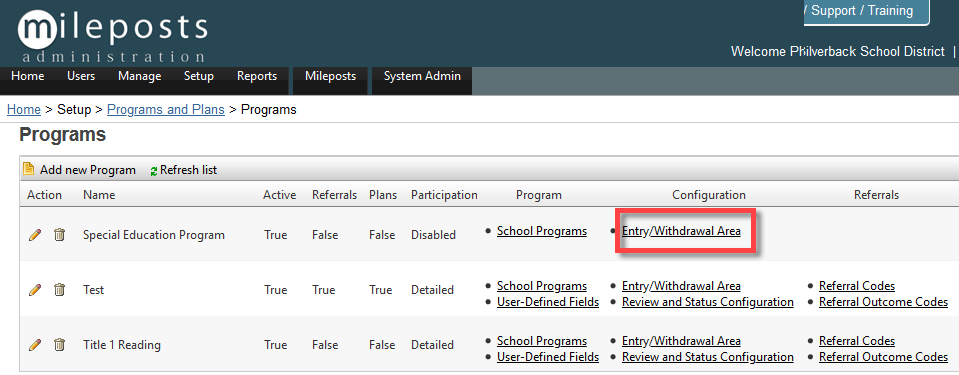The height and width of the screenshot is (375, 959).
Task: Open Referral Codes for Title 1 Reading
Action: point(857,341)
